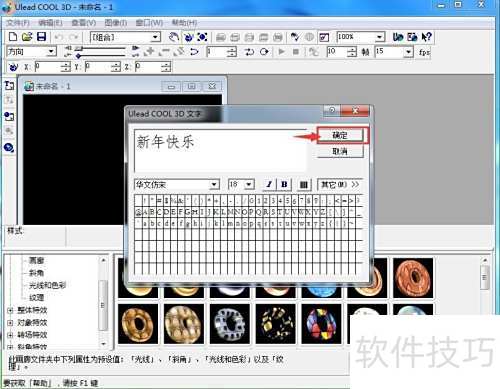Save the project with the floppy disk icon
The image size is (500, 389).
[41, 37]
